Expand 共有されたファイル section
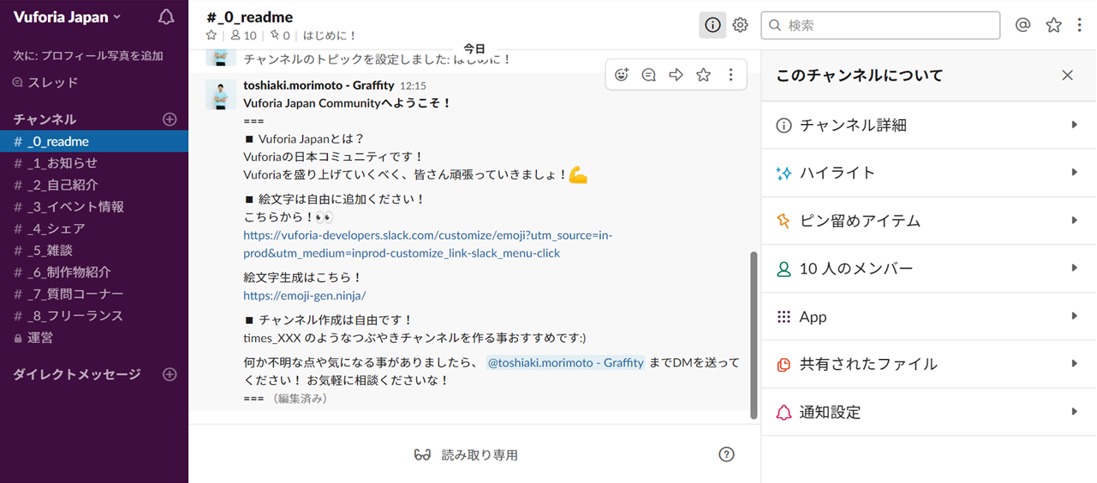 929,364
